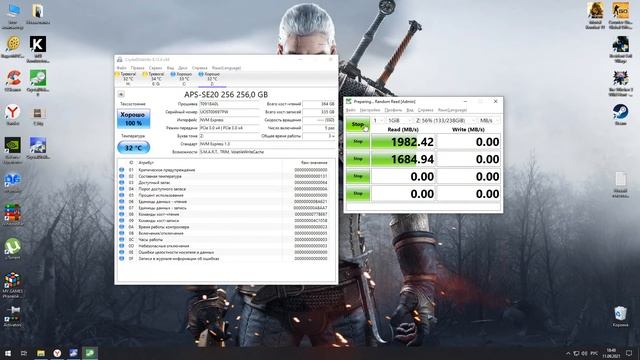Open the Windows Start menu

pos(8,353)
